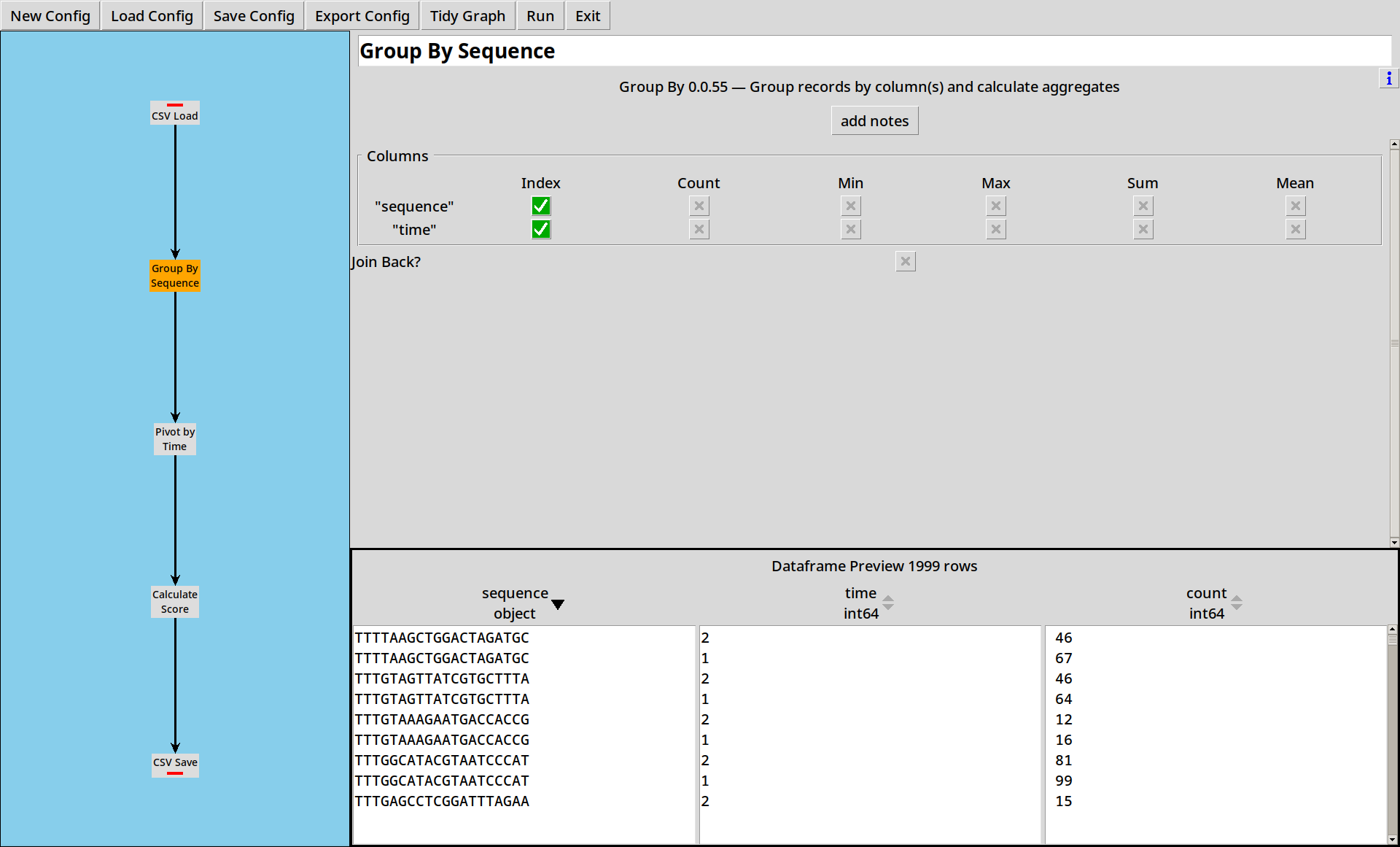
Task: Click New Config menu button
Action: [50, 16]
